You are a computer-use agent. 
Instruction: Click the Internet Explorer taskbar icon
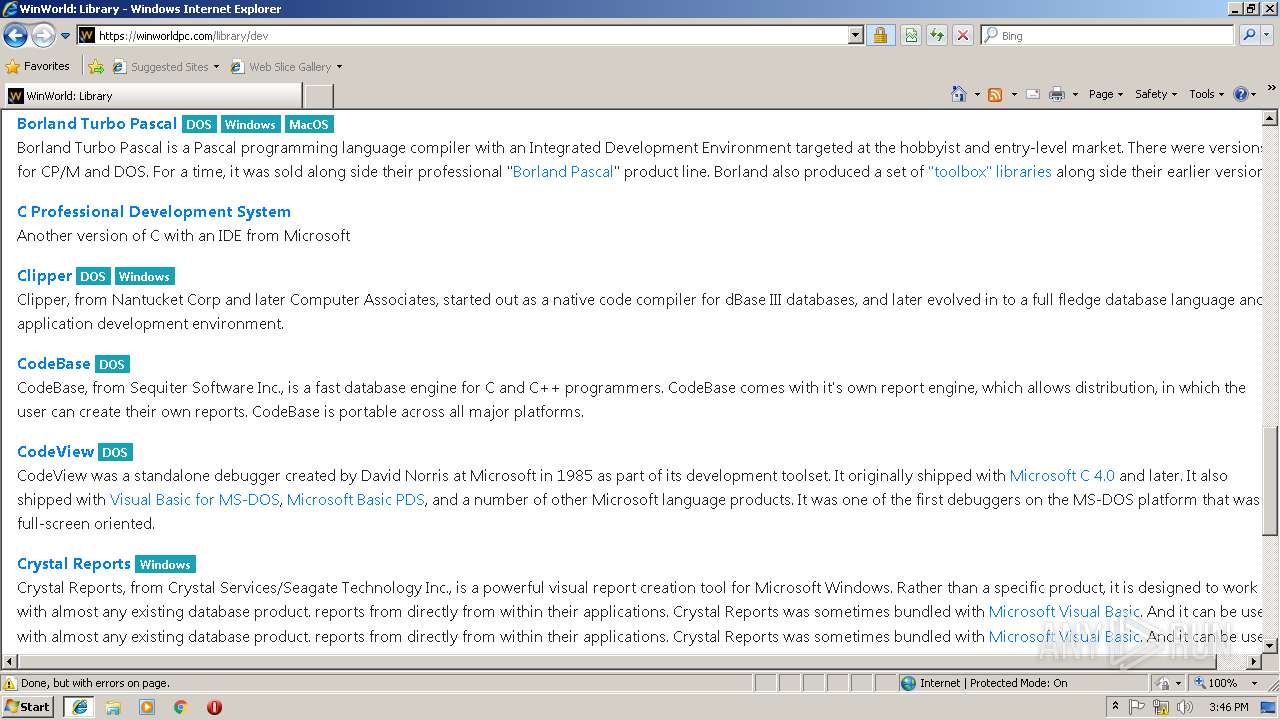[x=79, y=706]
